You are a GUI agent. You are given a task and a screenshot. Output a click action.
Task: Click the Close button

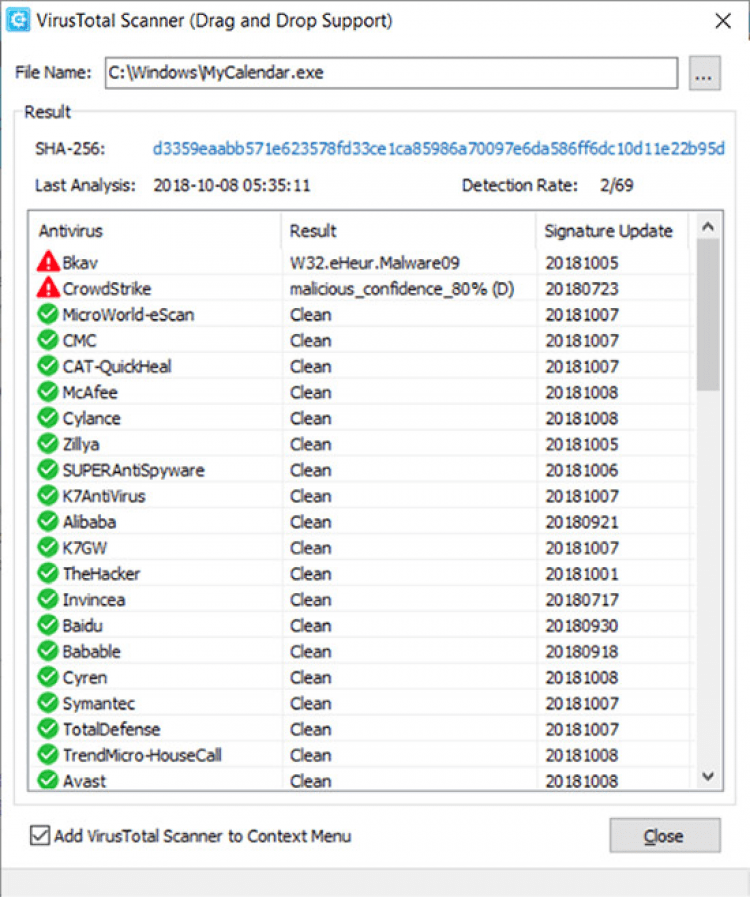coord(664,835)
